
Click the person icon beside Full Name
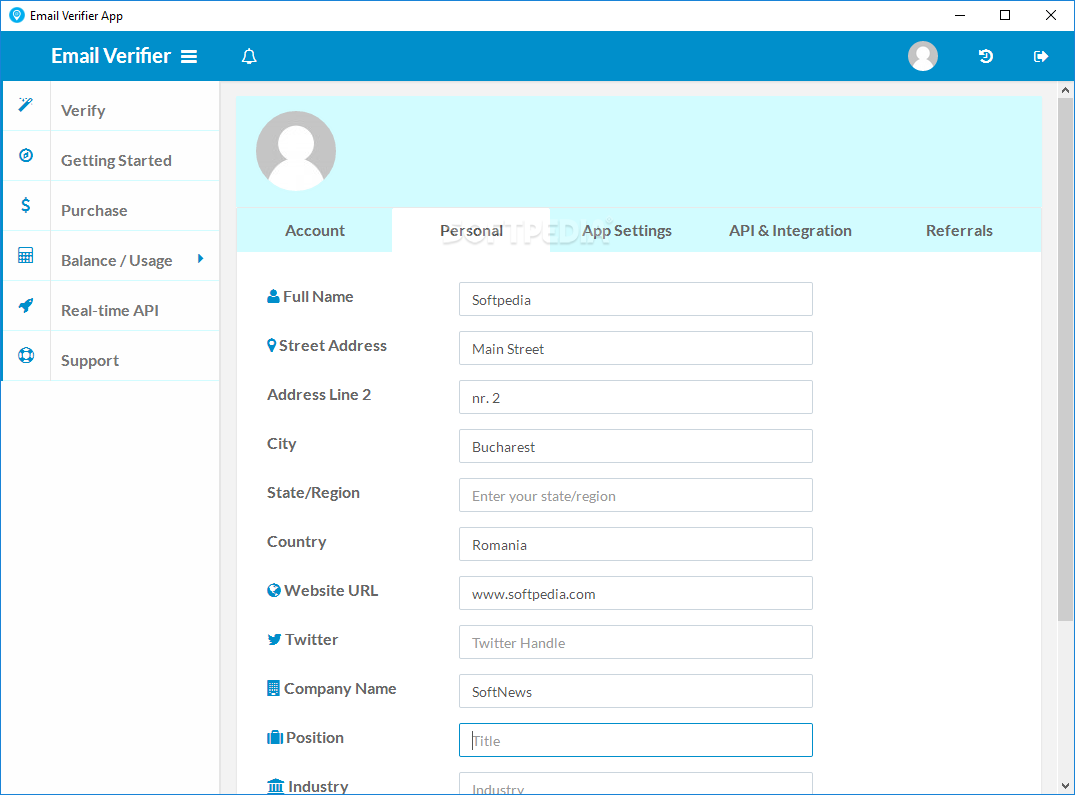(x=273, y=296)
